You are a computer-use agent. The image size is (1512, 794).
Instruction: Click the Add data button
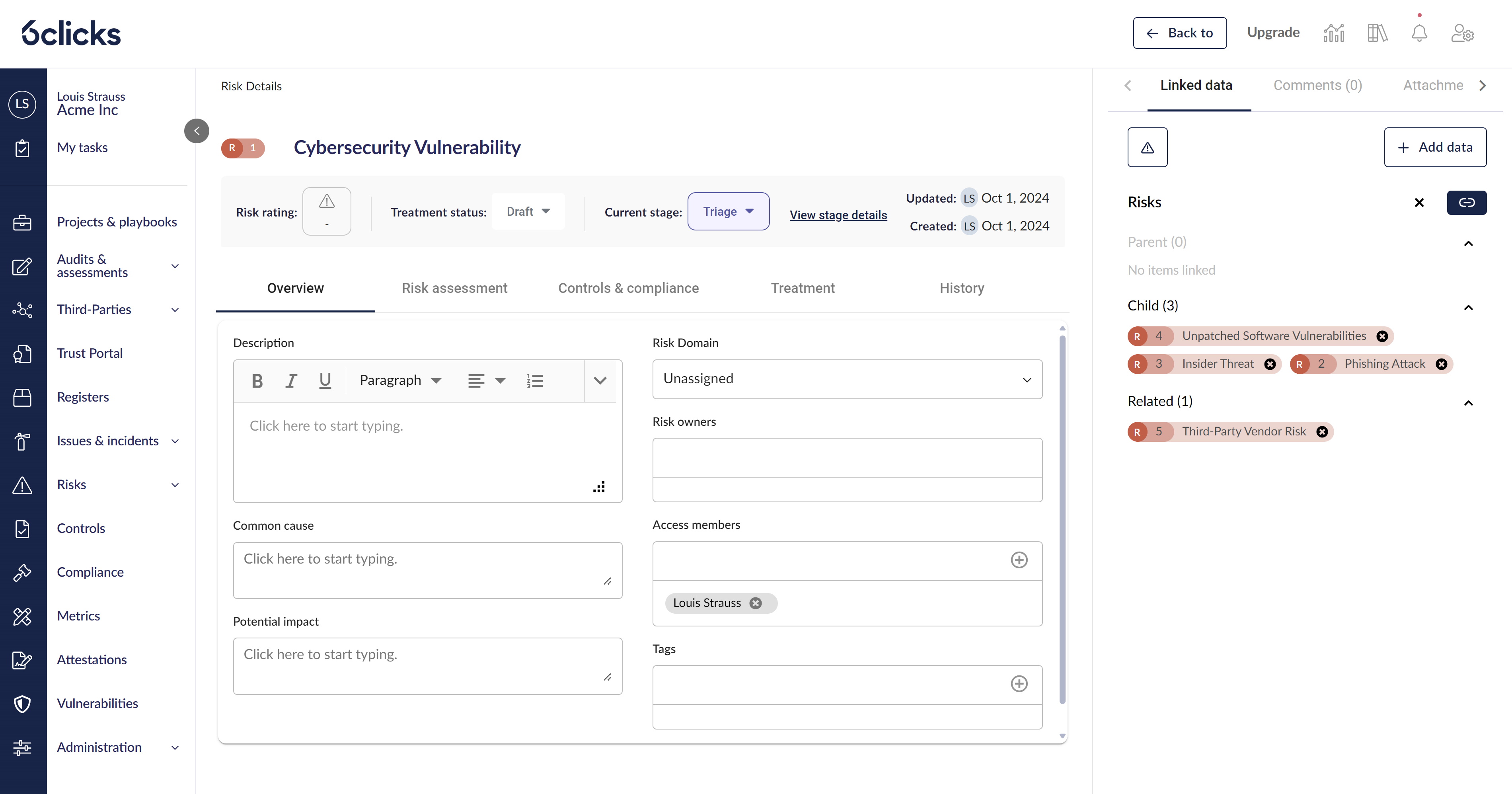tap(1434, 147)
